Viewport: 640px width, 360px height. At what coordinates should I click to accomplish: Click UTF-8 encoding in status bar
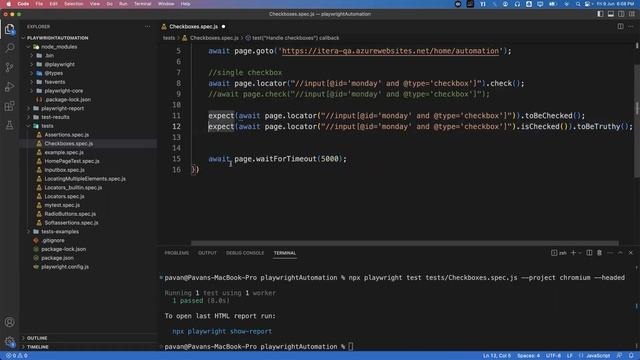pyautogui.click(x=553, y=356)
